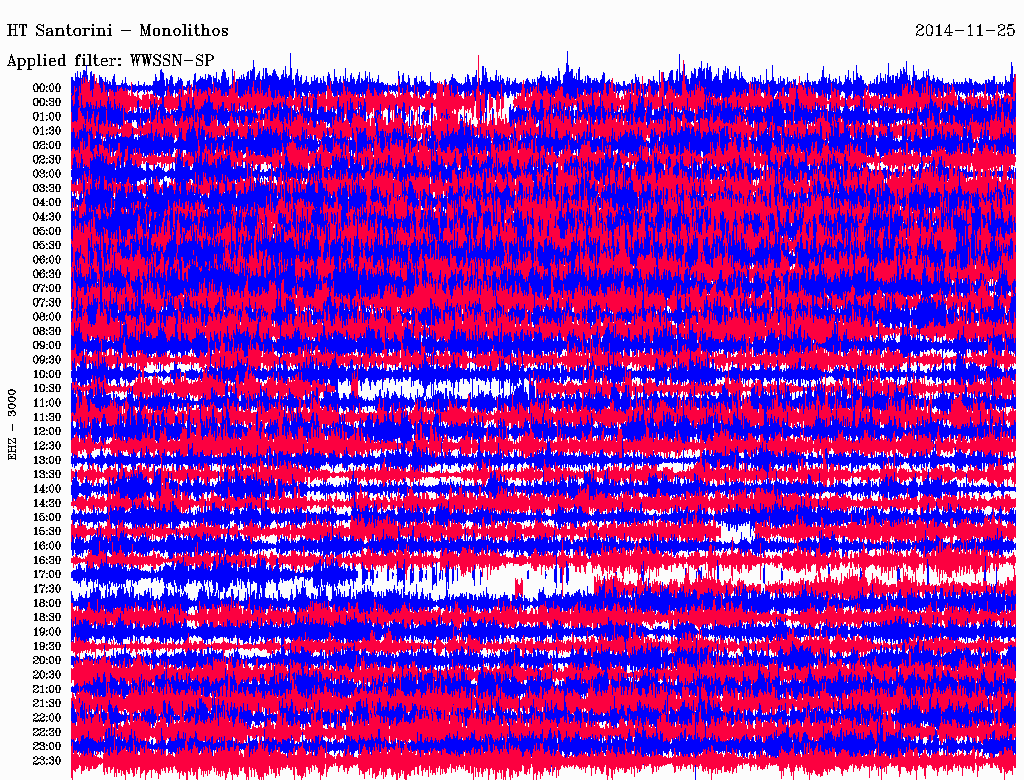
Task: Select the 05:00 time label
Action: (x=47, y=231)
